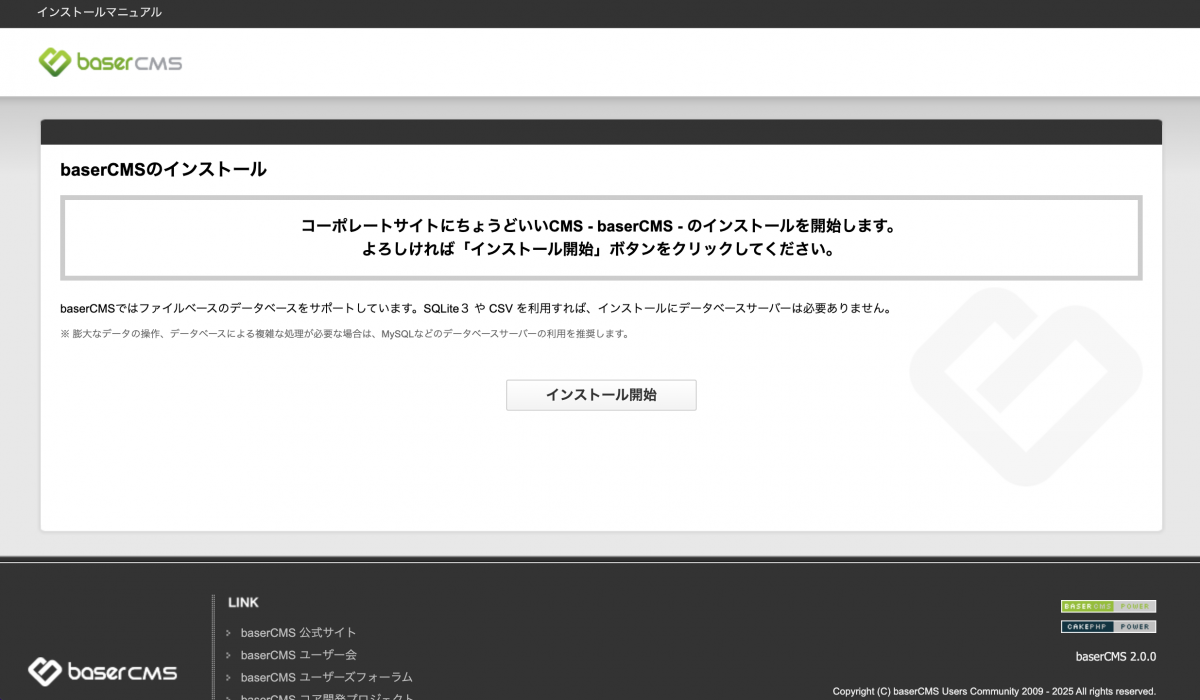Viewport: 1200px width, 700px height.
Task: Click the SQLite3 and CSV description paragraph
Action: click(x=475, y=309)
